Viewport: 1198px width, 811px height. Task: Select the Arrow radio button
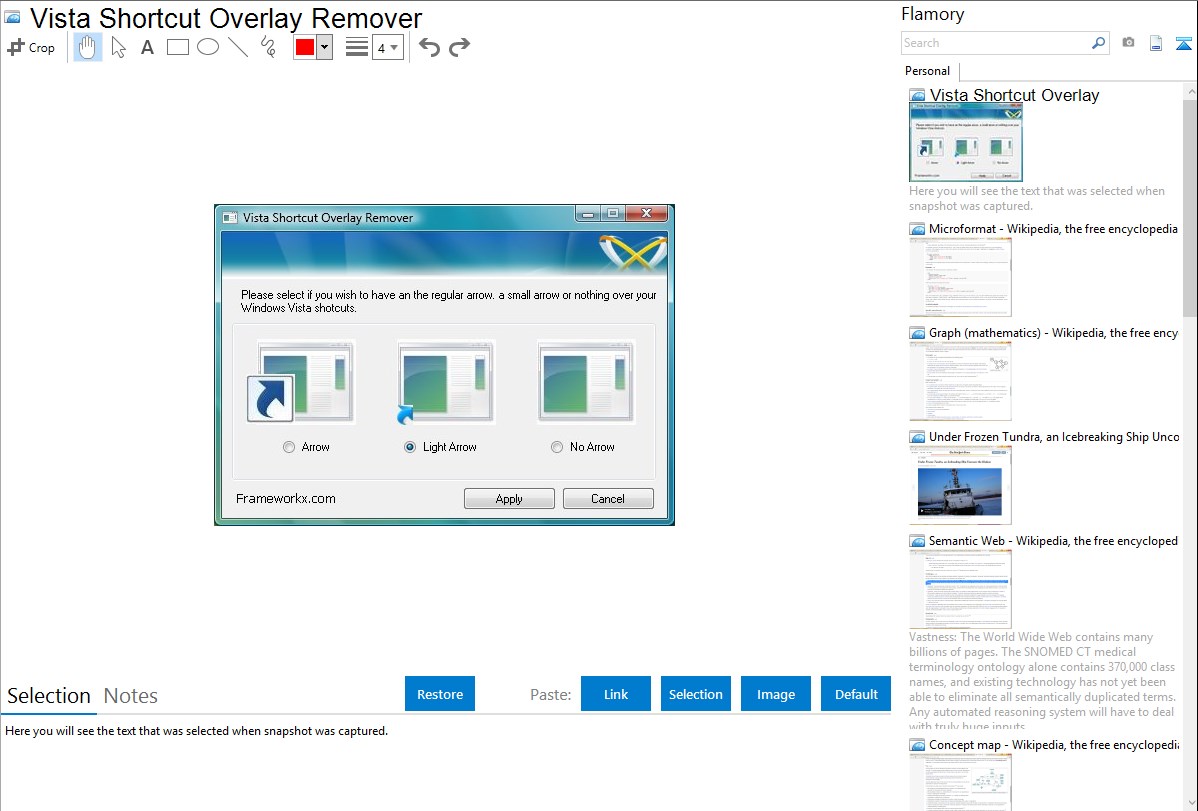point(289,447)
